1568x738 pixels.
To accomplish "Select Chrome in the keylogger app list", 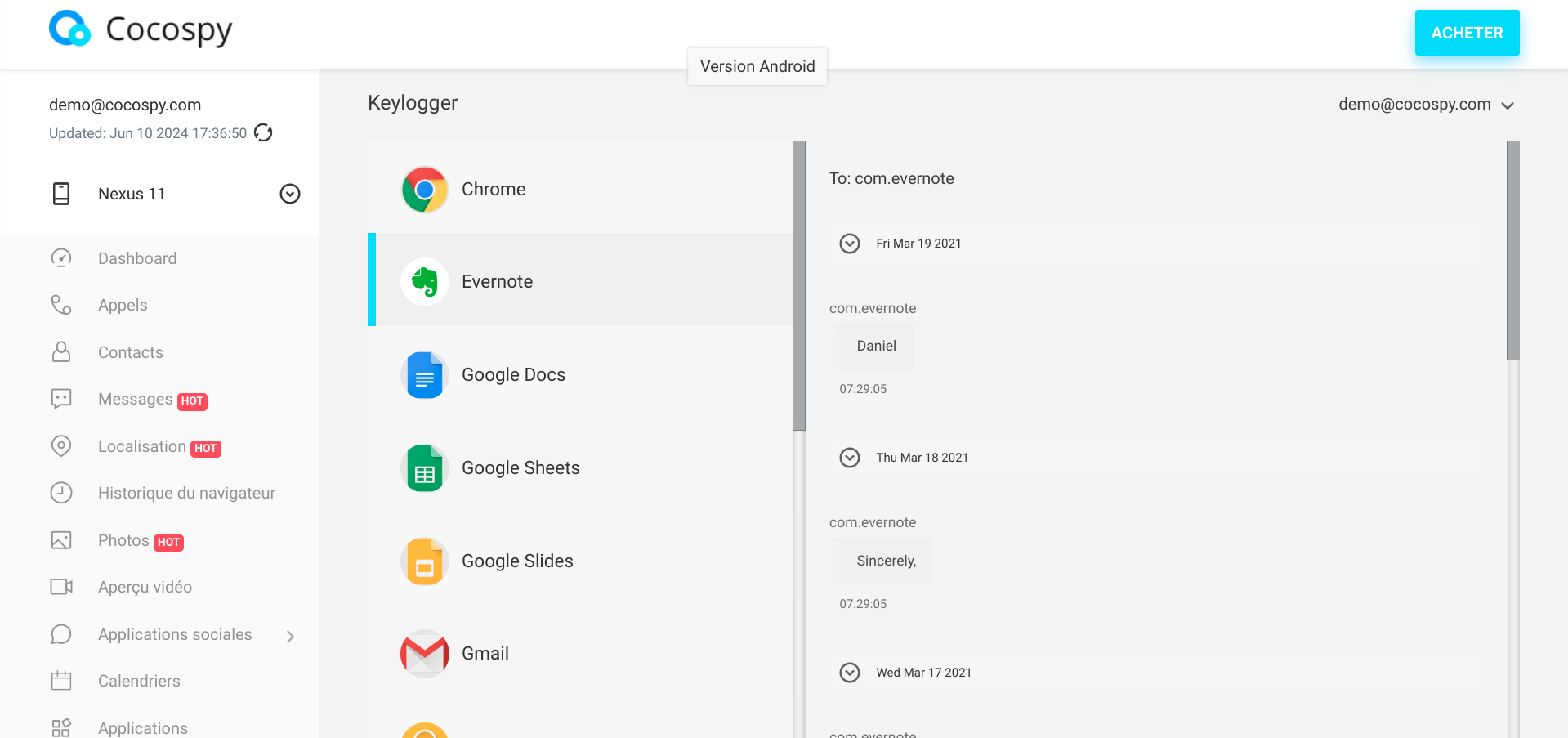I will click(x=580, y=187).
